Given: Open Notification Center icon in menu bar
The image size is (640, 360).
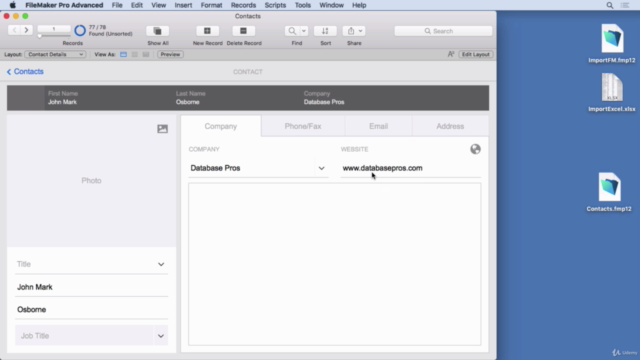Looking at the screenshot, I should coord(625,5).
